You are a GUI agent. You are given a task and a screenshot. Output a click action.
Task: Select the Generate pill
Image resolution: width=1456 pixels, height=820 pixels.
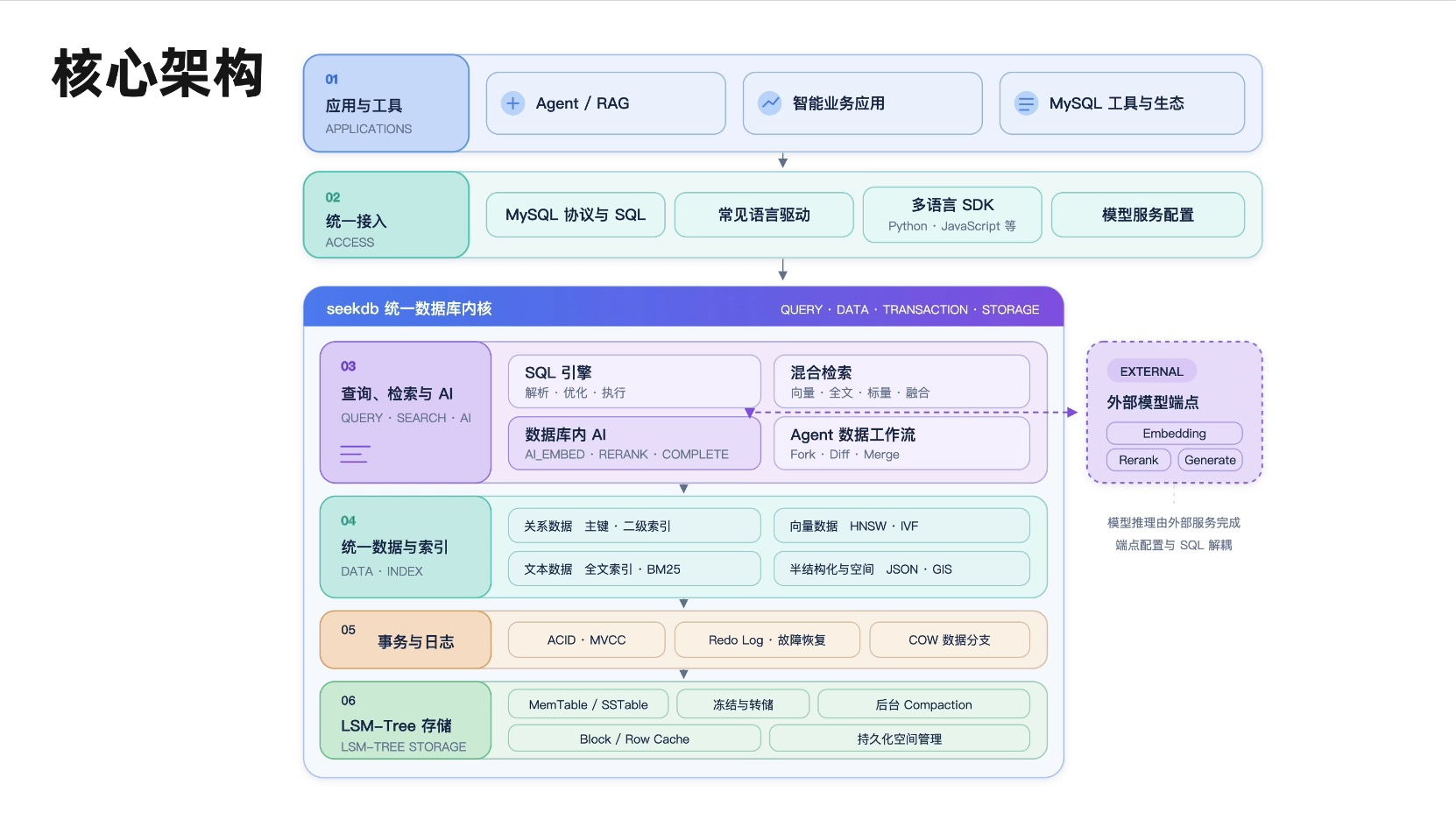pyautogui.click(x=1211, y=460)
